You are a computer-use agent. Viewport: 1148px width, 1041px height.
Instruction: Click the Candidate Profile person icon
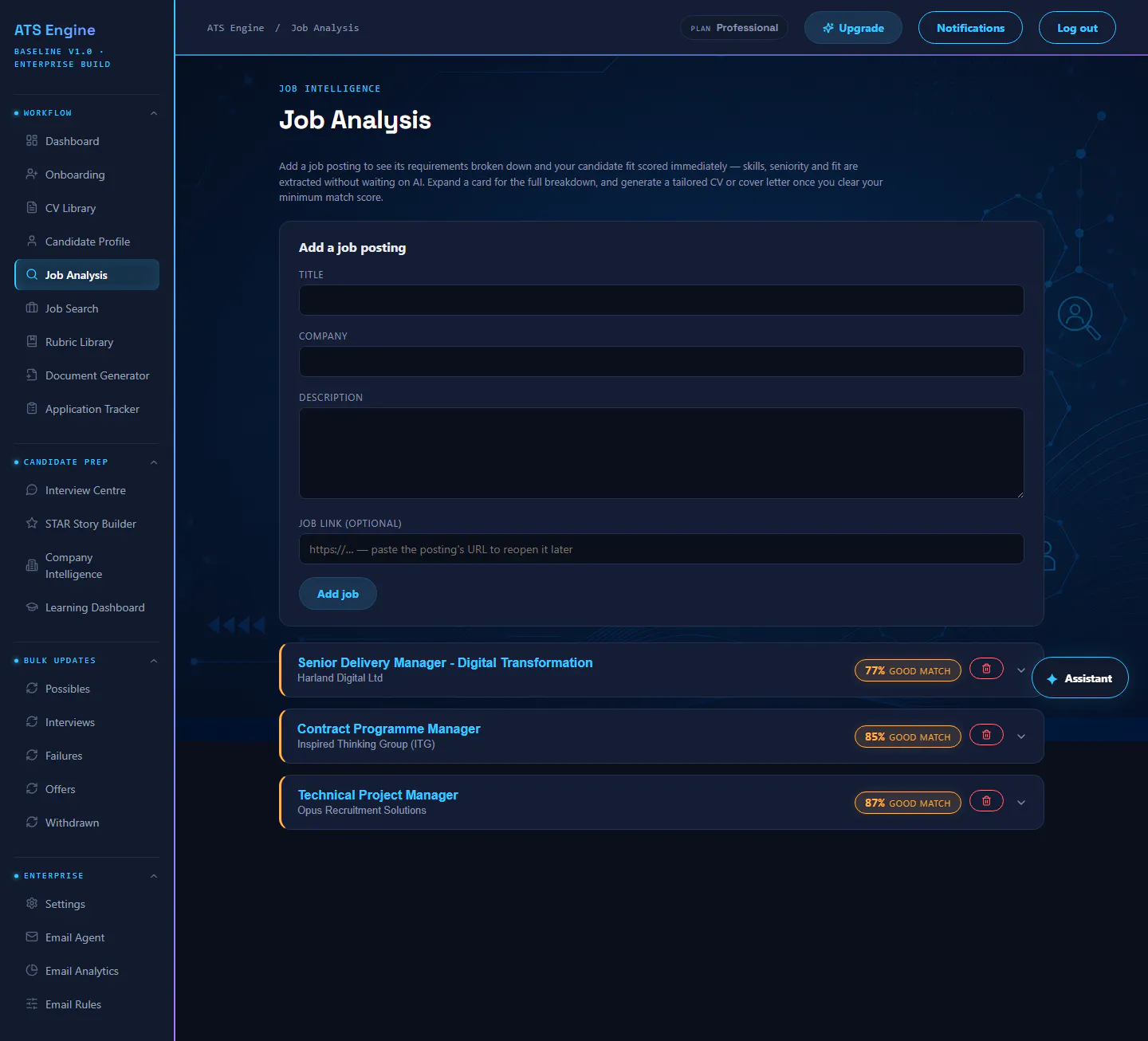click(32, 241)
